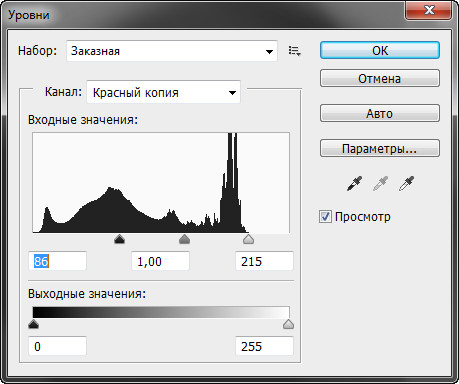Click the Канал label text
Image resolution: width=459 pixels, height=384 pixels.
[63, 92]
